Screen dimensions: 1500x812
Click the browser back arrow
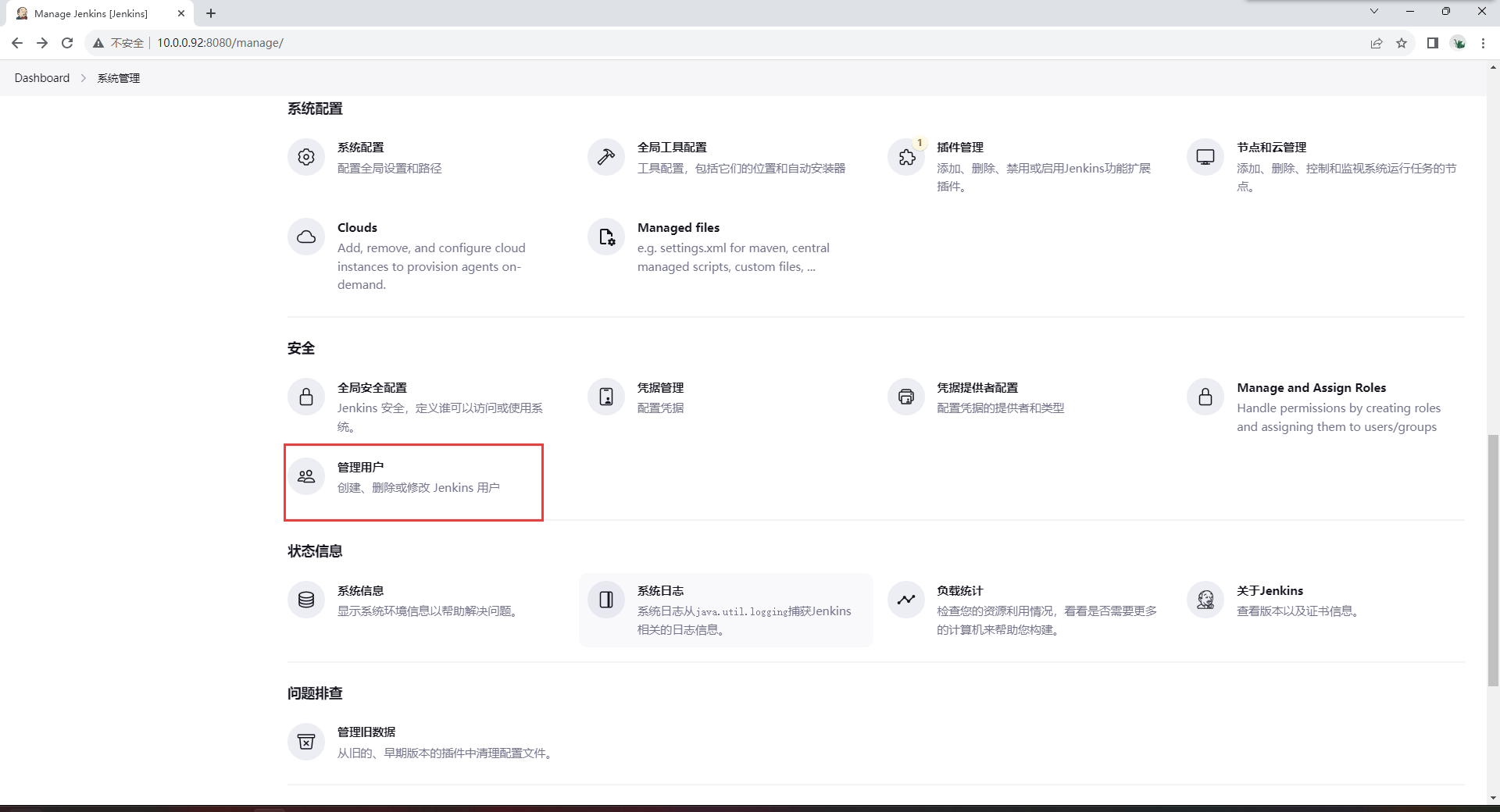(x=17, y=43)
